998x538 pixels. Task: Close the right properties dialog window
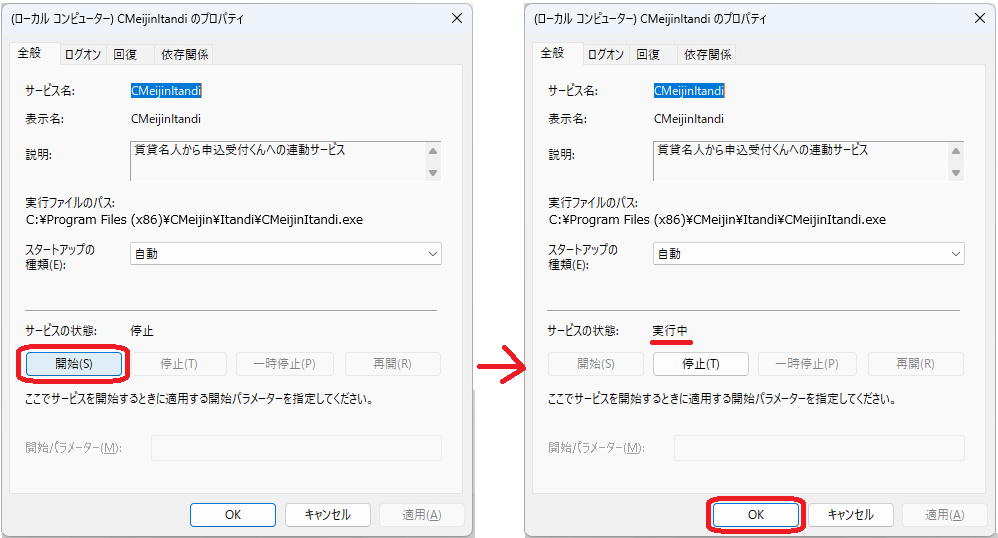980,18
